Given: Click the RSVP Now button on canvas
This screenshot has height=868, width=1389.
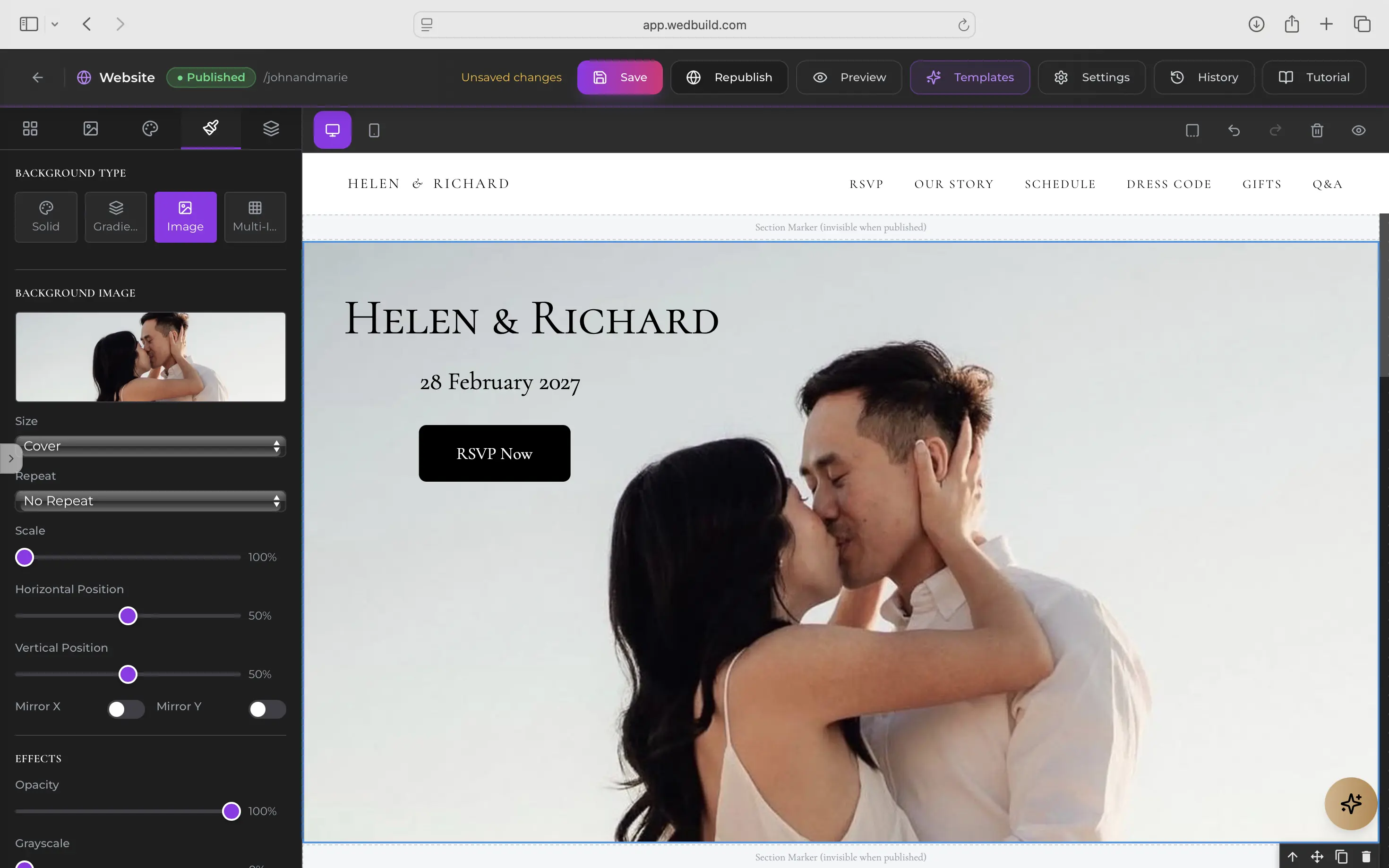Looking at the screenshot, I should click(494, 453).
